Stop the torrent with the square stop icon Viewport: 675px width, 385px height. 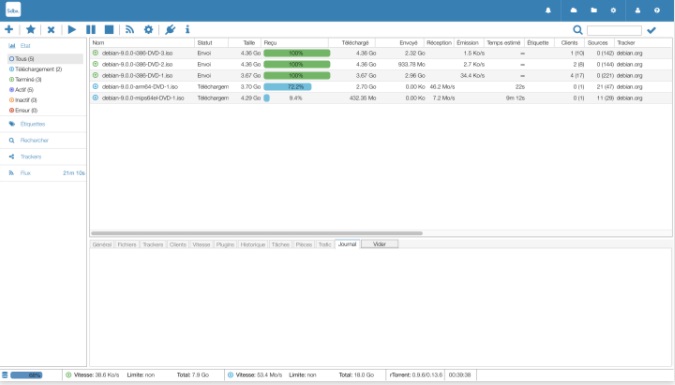[109, 29]
